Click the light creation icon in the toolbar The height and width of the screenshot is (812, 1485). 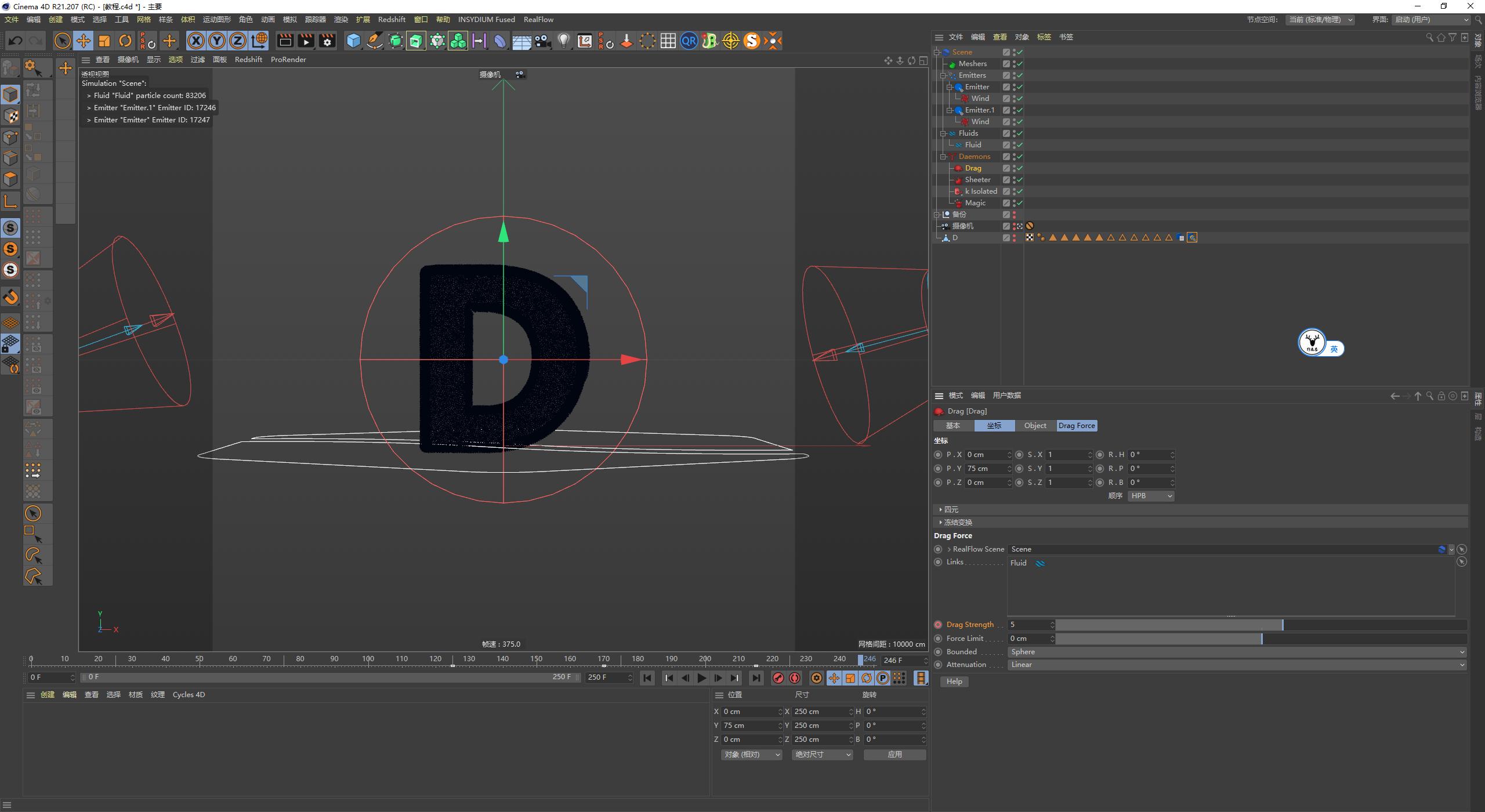pyautogui.click(x=563, y=41)
